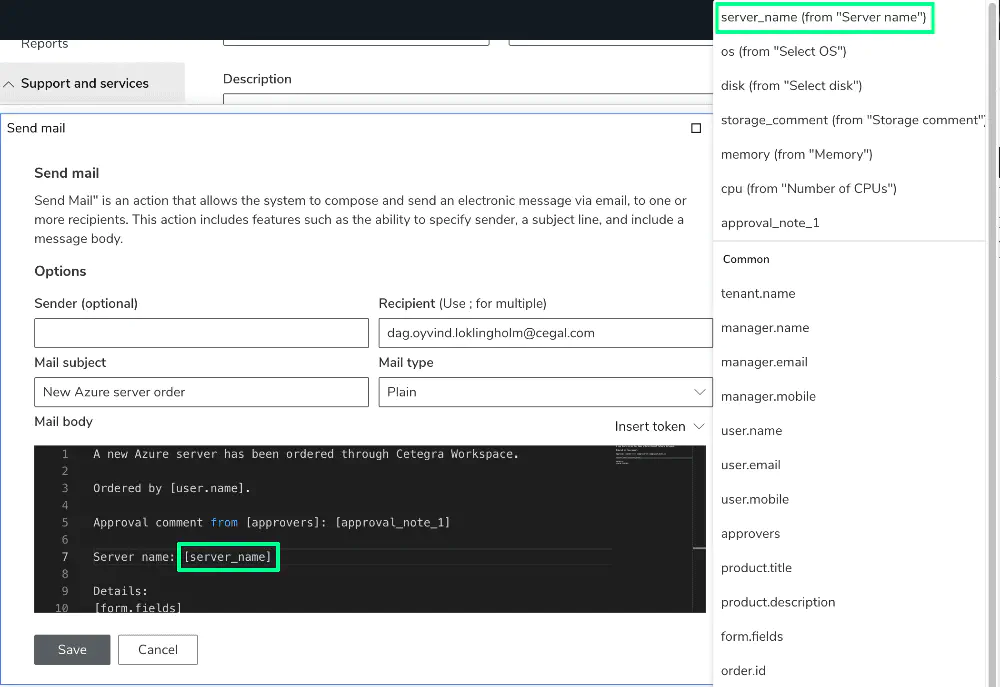
Task: Select the order.id token at the bottom
Action: (x=743, y=670)
